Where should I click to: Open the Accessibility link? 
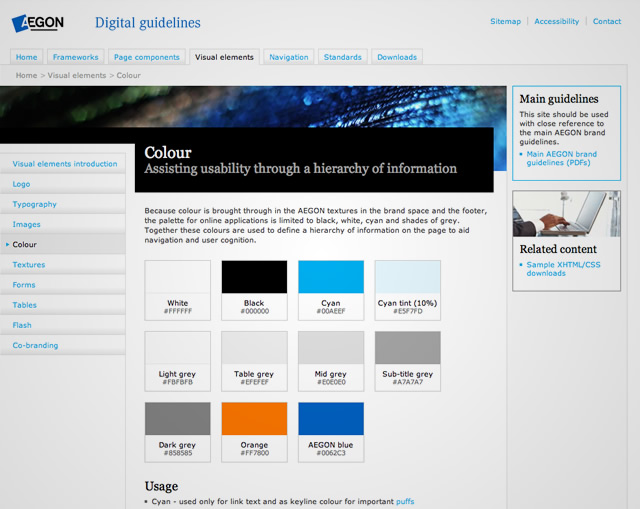(x=556, y=21)
